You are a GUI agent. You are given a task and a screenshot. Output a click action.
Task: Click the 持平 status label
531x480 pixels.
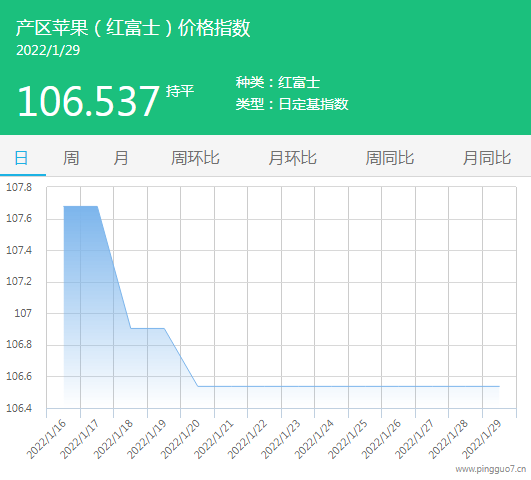click(180, 91)
